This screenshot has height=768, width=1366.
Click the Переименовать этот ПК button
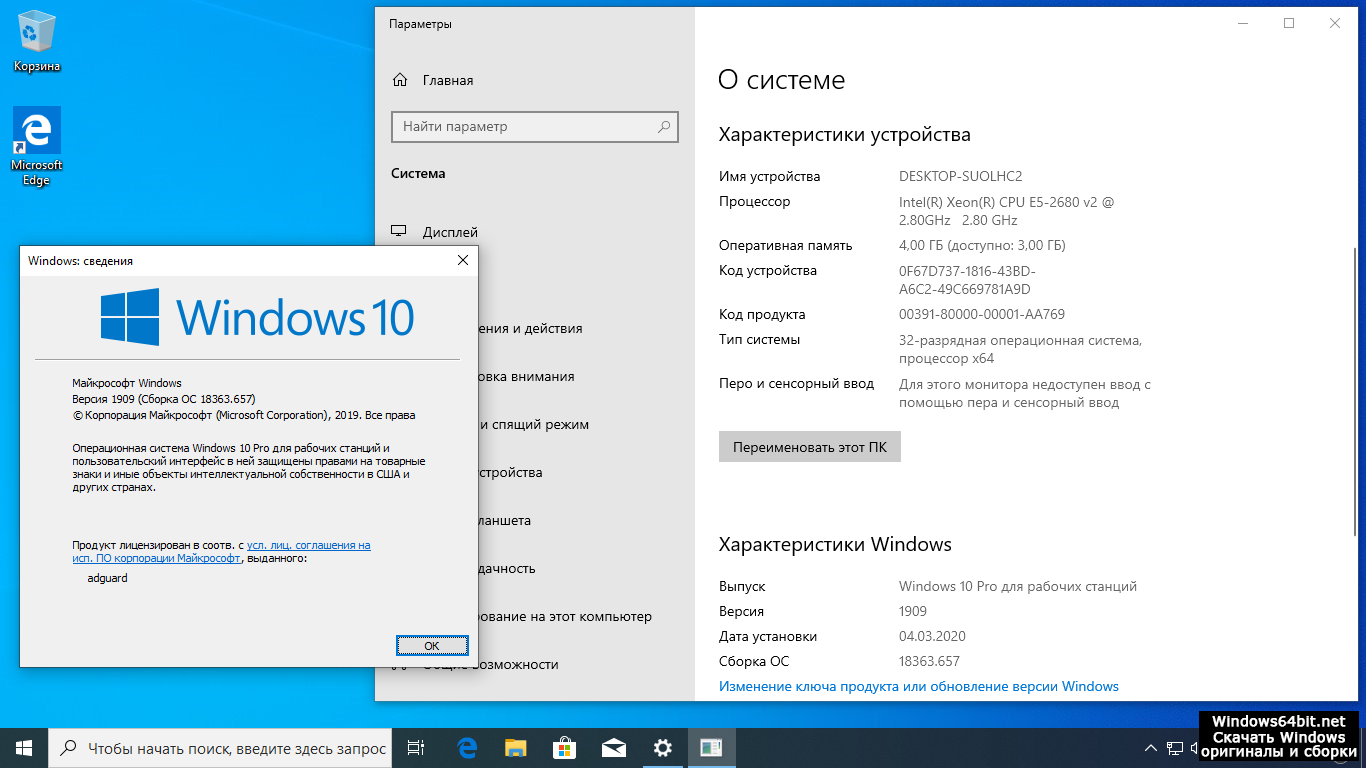click(x=809, y=447)
